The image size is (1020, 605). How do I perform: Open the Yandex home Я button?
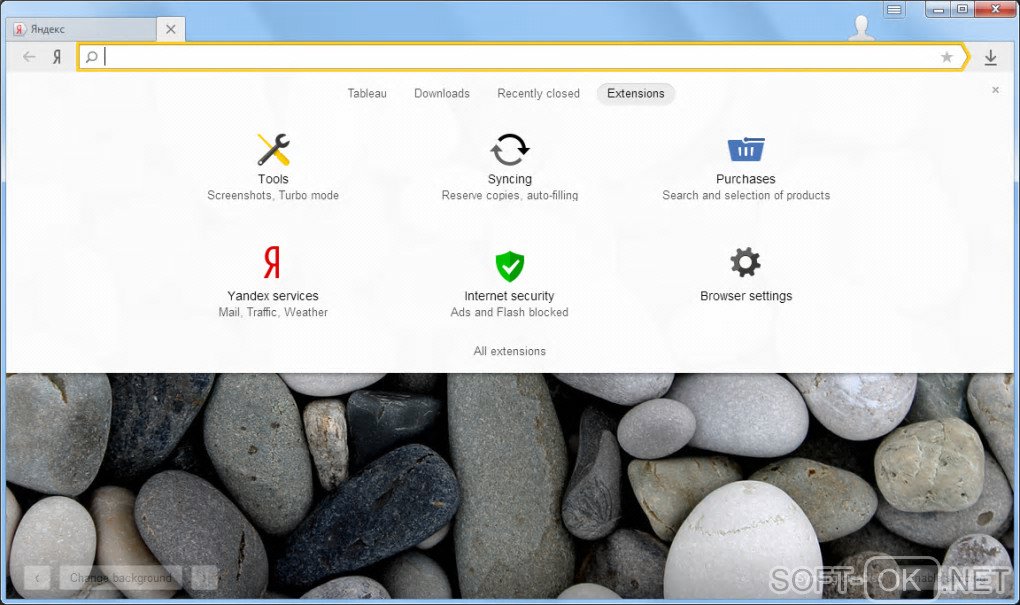tap(57, 57)
